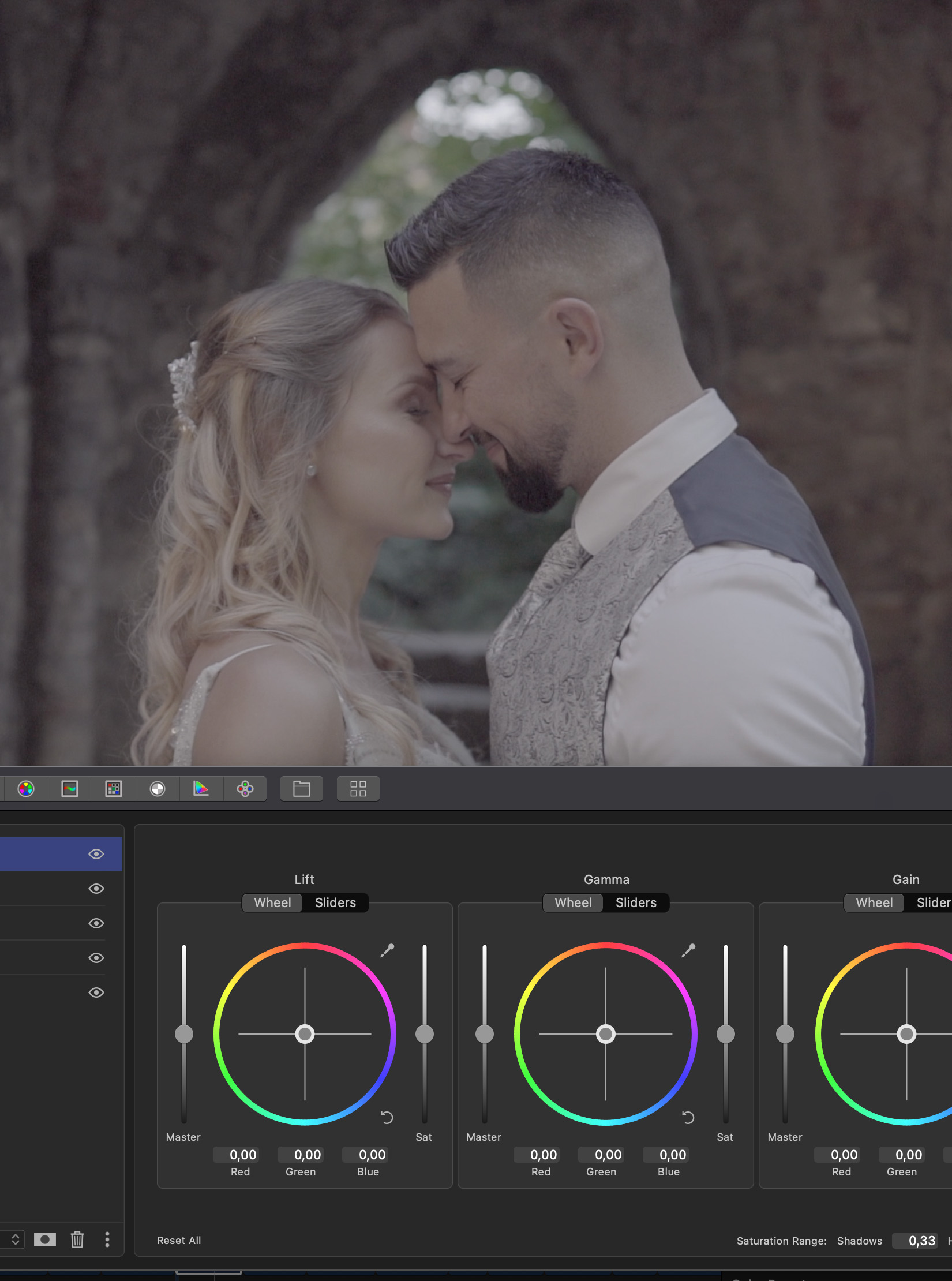This screenshot has width=952, height=1281.
Task: Click the Gamma Master slider handle
Action: point(485,1034)
